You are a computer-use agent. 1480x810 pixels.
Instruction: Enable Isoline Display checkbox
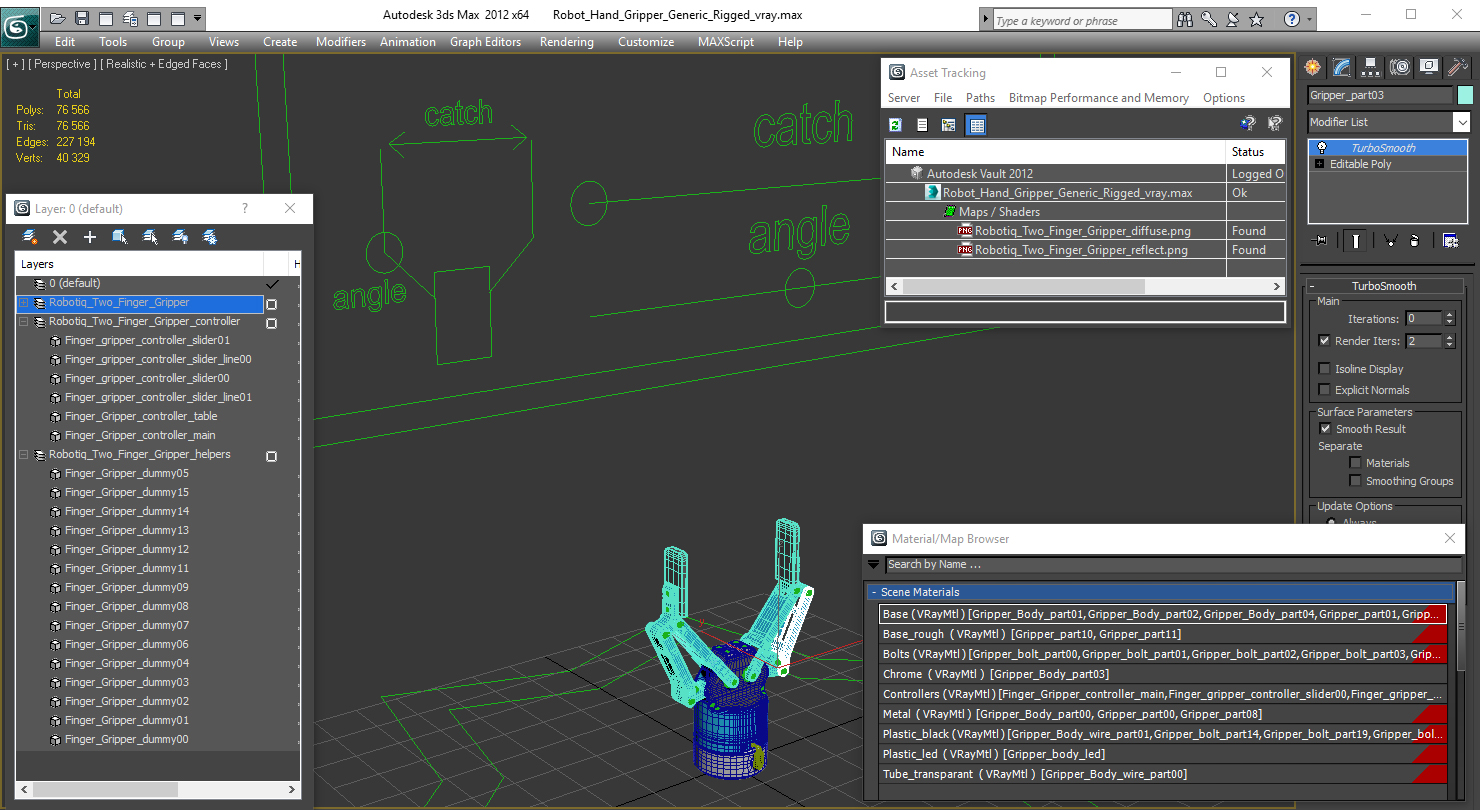click(1325, 369)
